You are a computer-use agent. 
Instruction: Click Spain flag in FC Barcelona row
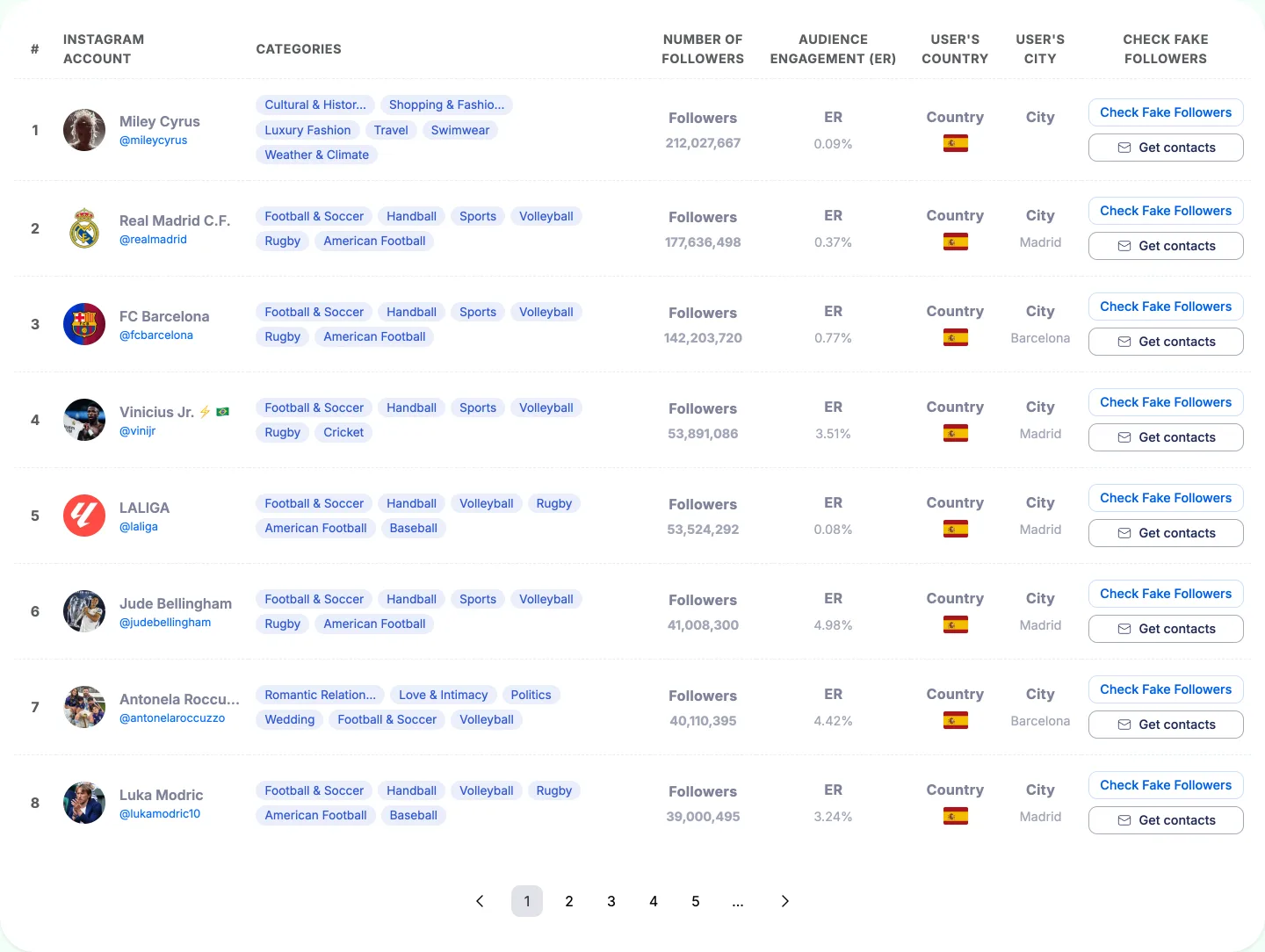[955, 337]
